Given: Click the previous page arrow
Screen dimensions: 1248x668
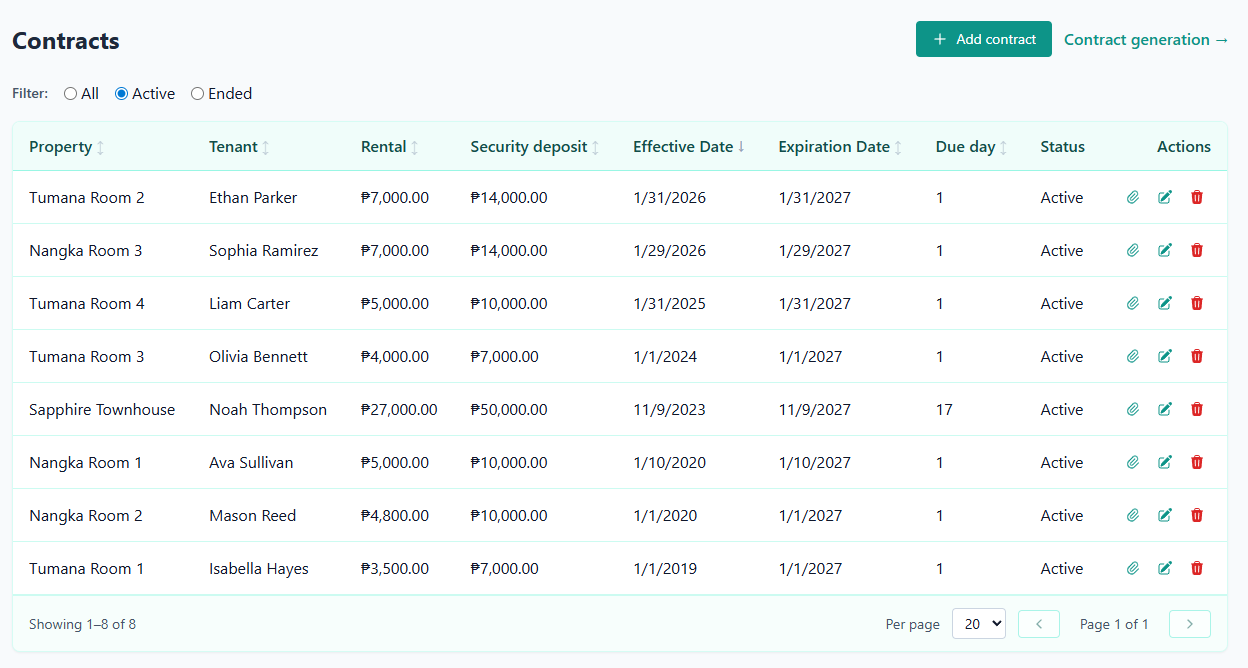Looking at the screenshot, I should point(1039,624).
